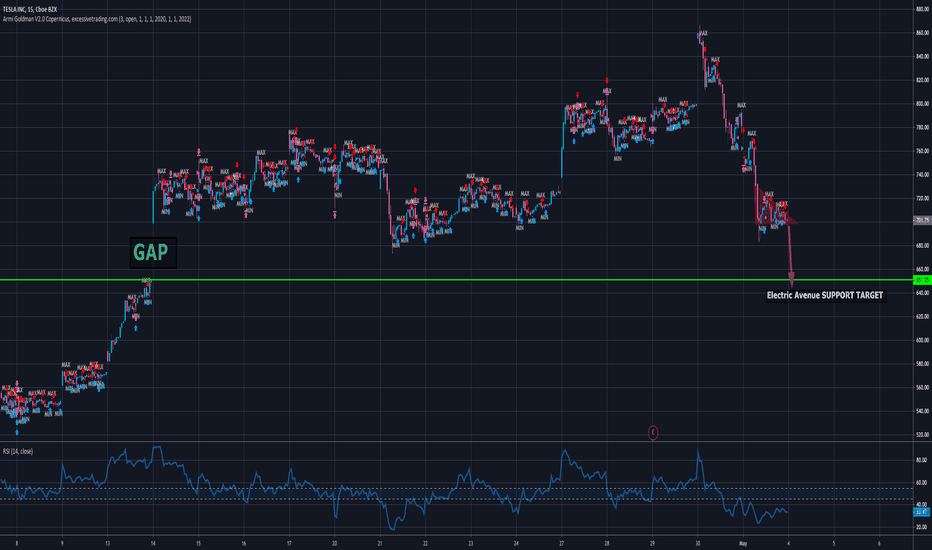
Task: Click the 520.00 price axis label
Action: [922, 435]
